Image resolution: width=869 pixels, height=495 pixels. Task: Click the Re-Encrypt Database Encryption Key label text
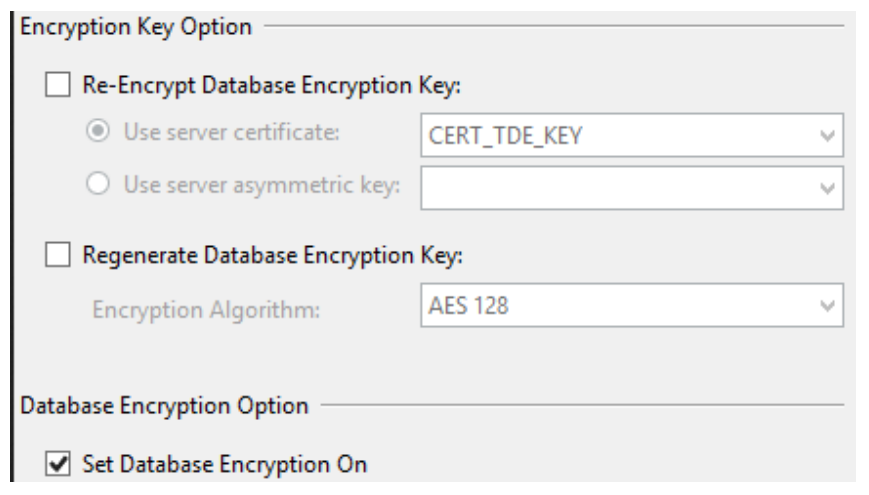[270, 87]
